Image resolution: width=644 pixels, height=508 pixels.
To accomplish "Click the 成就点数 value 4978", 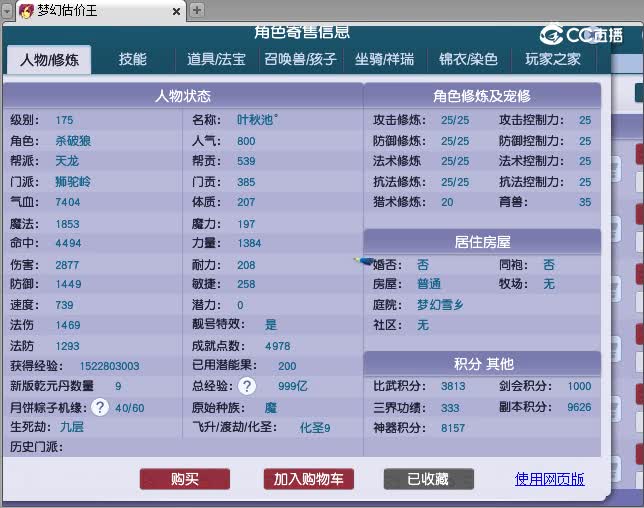I will click(278, 346).
